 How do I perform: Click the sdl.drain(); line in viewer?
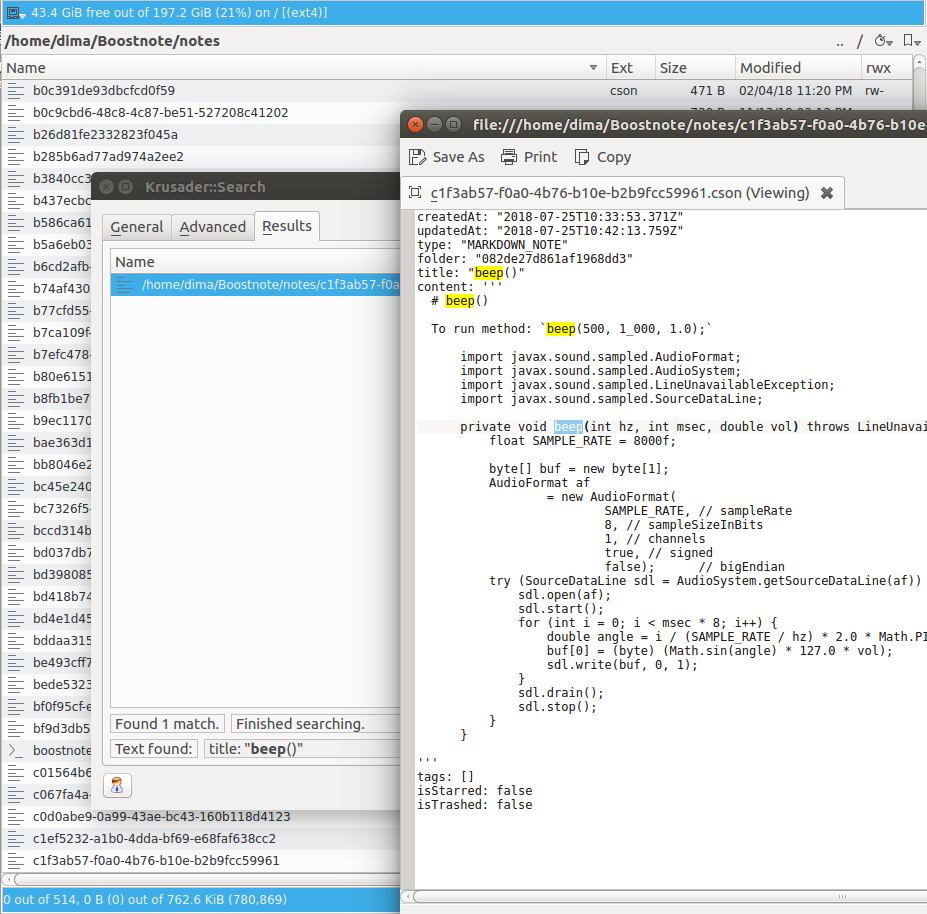point(561,692)
